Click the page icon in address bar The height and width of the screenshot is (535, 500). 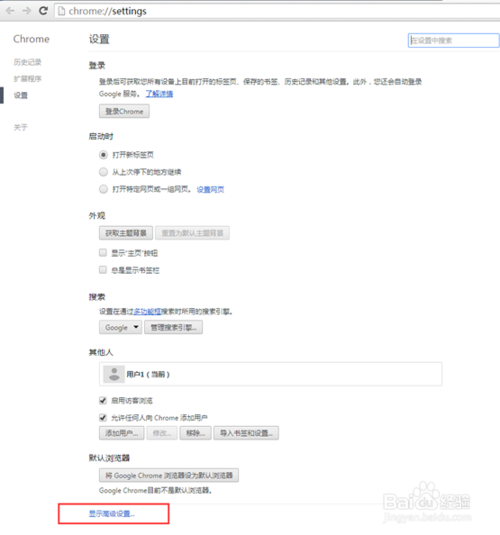point(62,11)
